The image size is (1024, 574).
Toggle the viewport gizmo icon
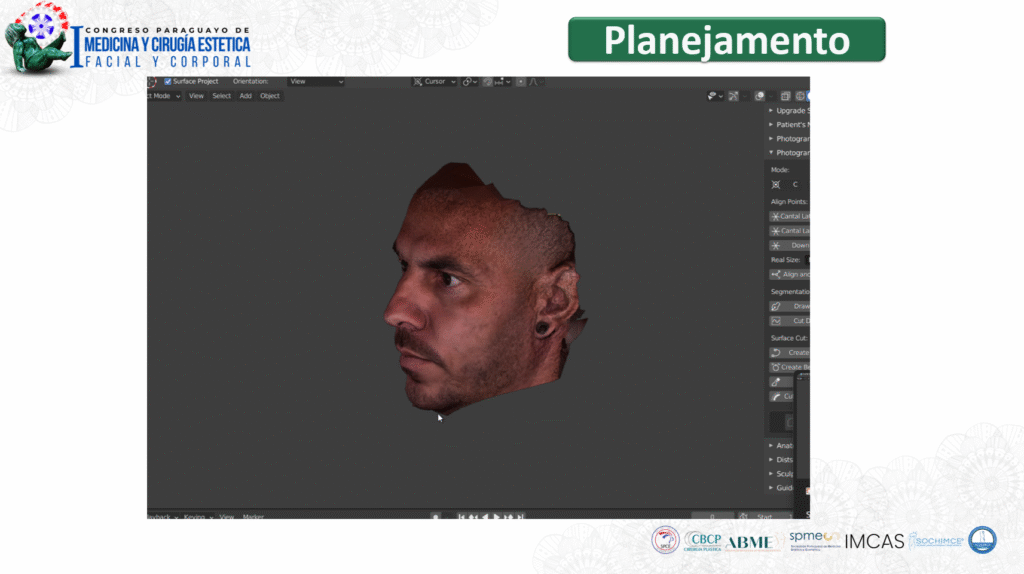[734, 96]
